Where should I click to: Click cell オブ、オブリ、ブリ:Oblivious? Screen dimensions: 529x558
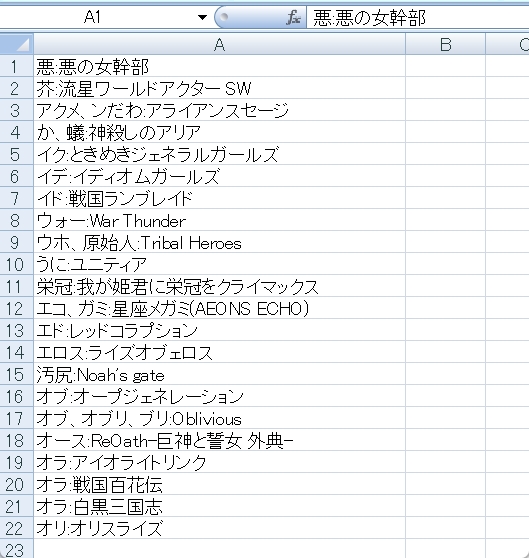[x=219, y=418]
